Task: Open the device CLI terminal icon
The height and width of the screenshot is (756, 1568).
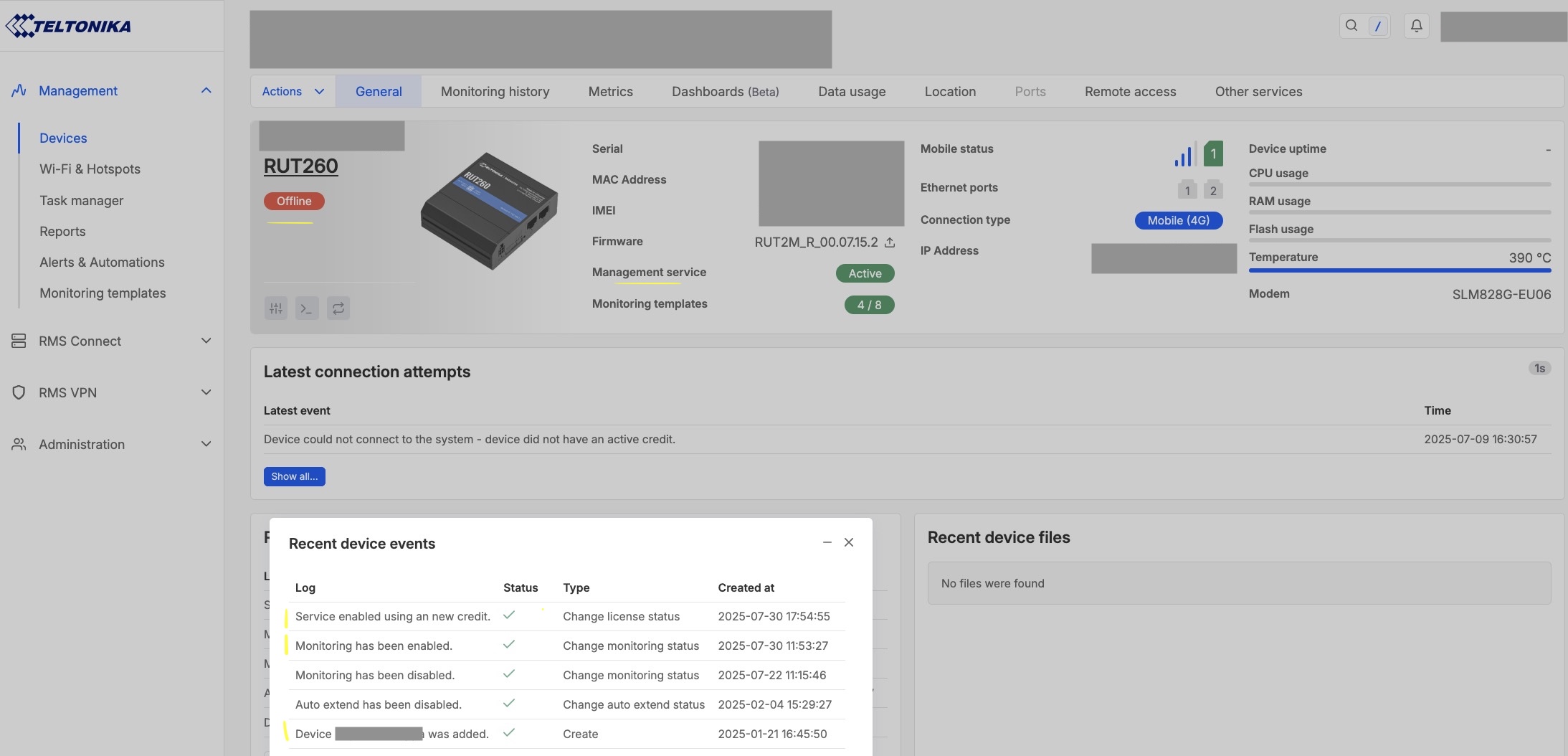Action: click(307, 308)
